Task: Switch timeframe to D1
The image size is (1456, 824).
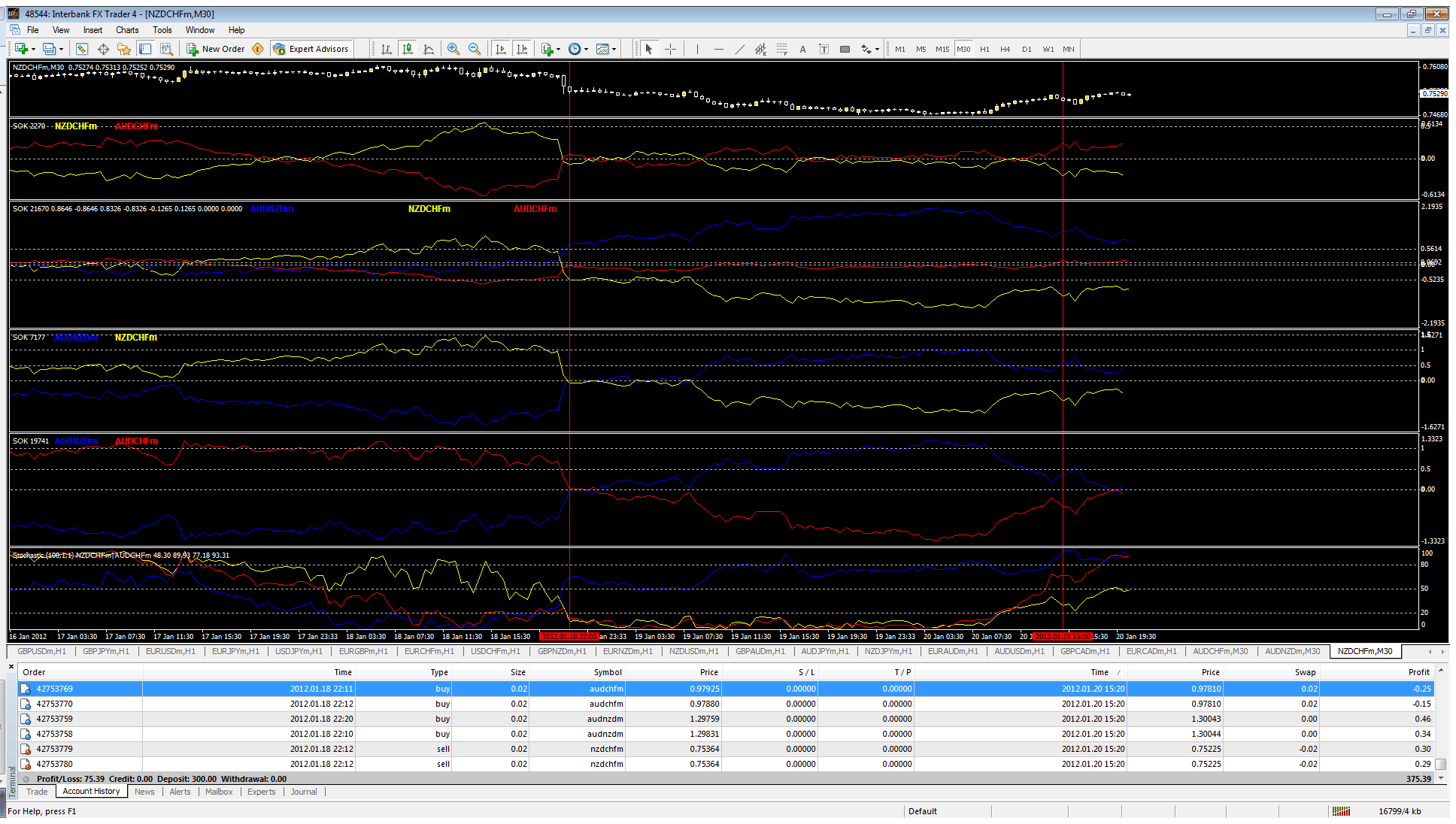Action: click(1027, 49)
